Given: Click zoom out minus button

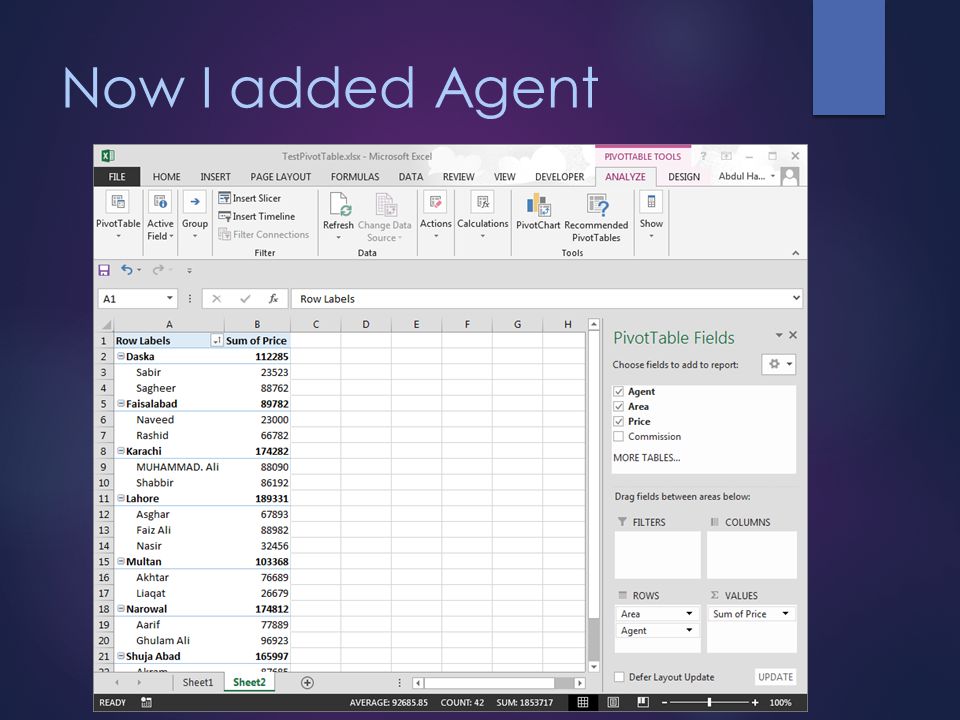Looking at the screenshot, I should click(x=664, y=703).
